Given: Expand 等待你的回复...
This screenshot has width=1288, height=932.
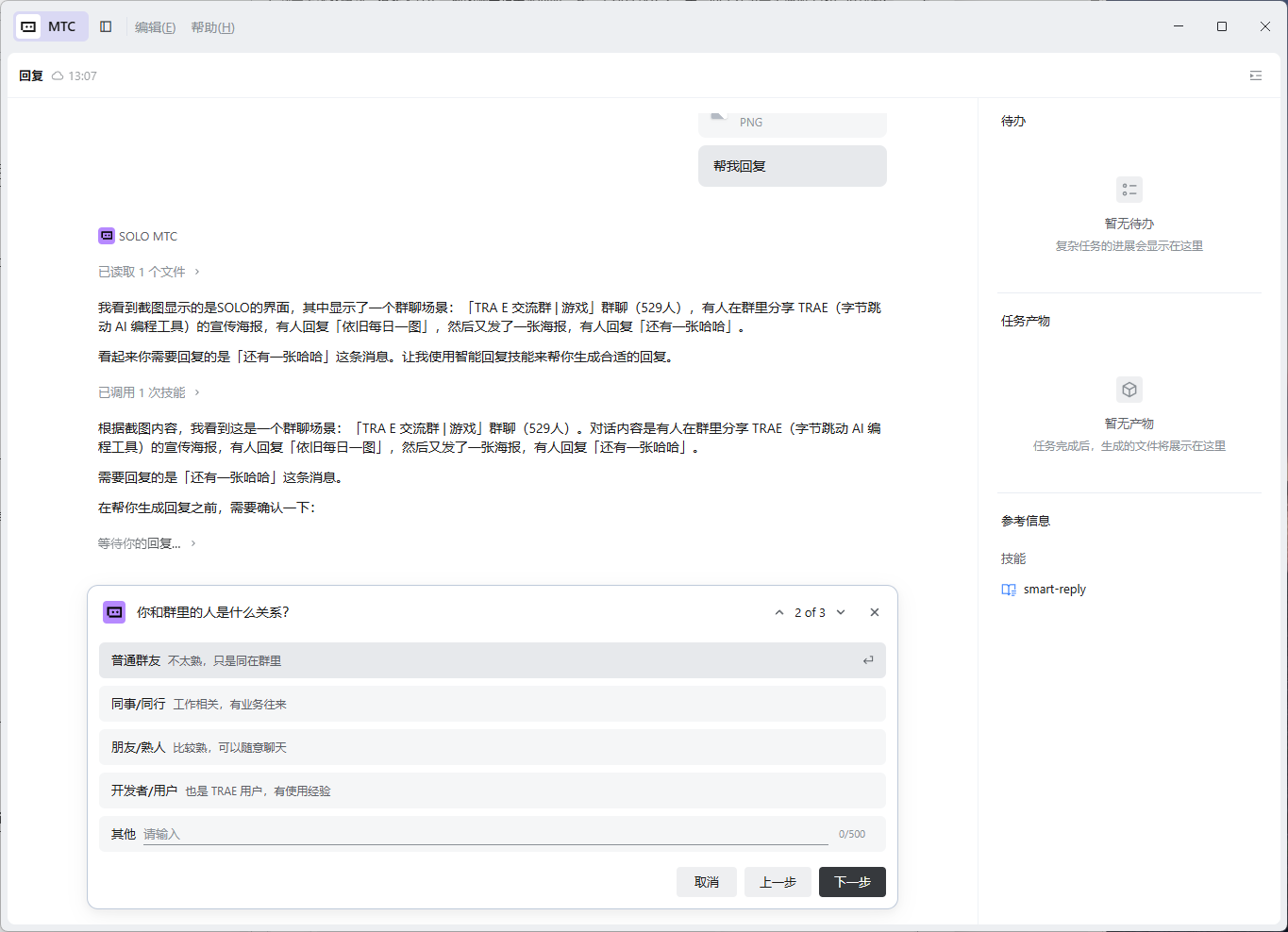Looking at the screenshot, I should coord(147,543).
